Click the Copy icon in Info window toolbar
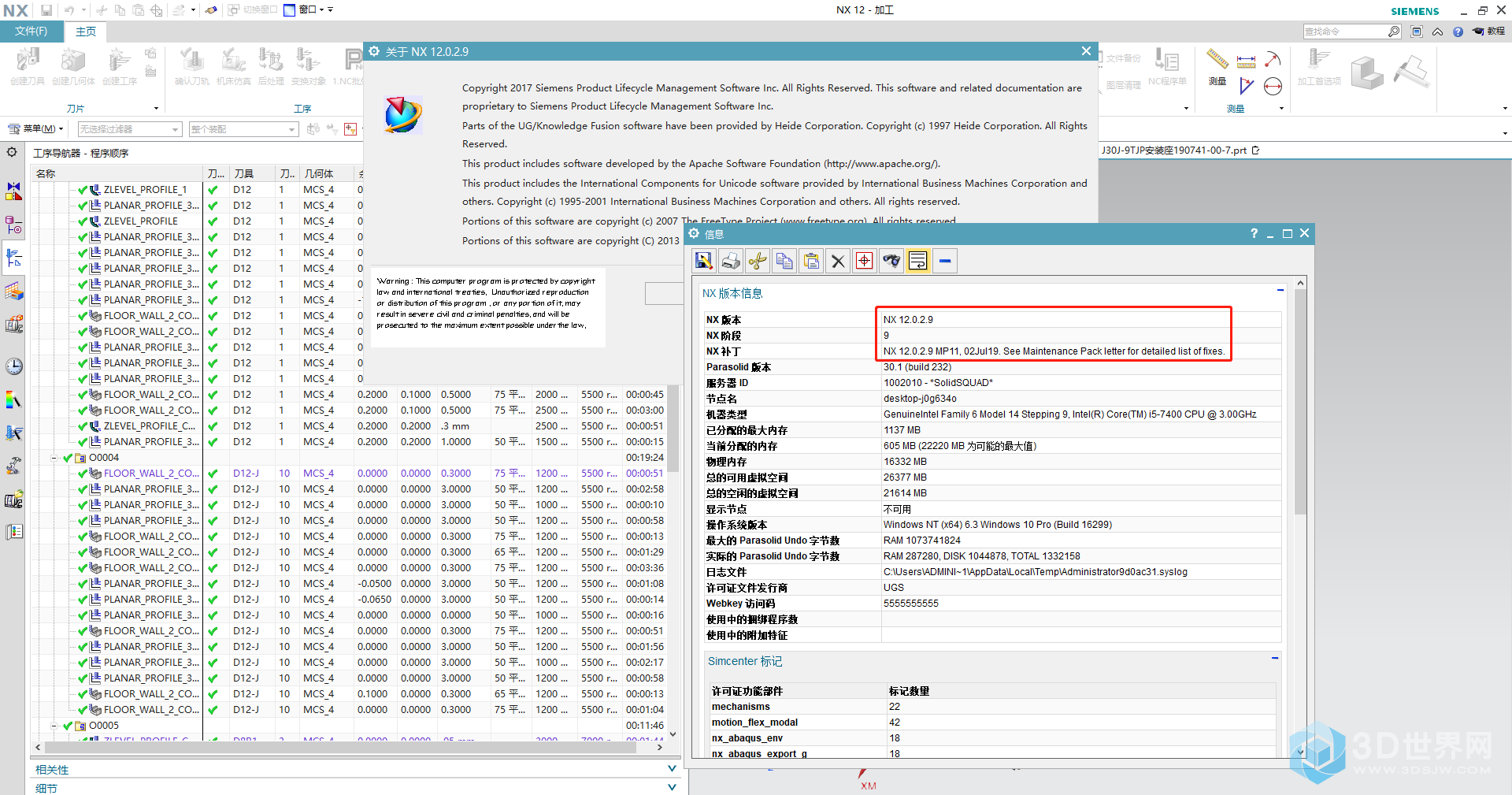Viewport: 1512px width, 795px height. pos(784,261)
